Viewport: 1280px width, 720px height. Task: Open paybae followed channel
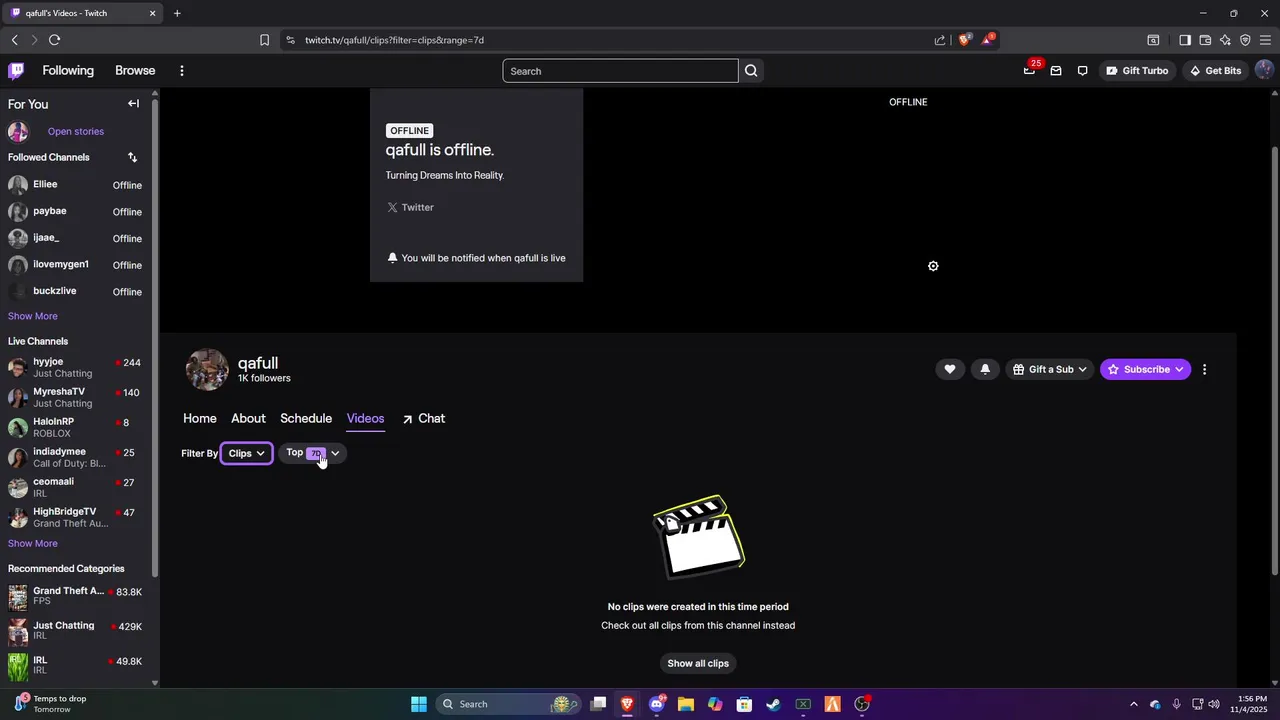tap(76, 212)
